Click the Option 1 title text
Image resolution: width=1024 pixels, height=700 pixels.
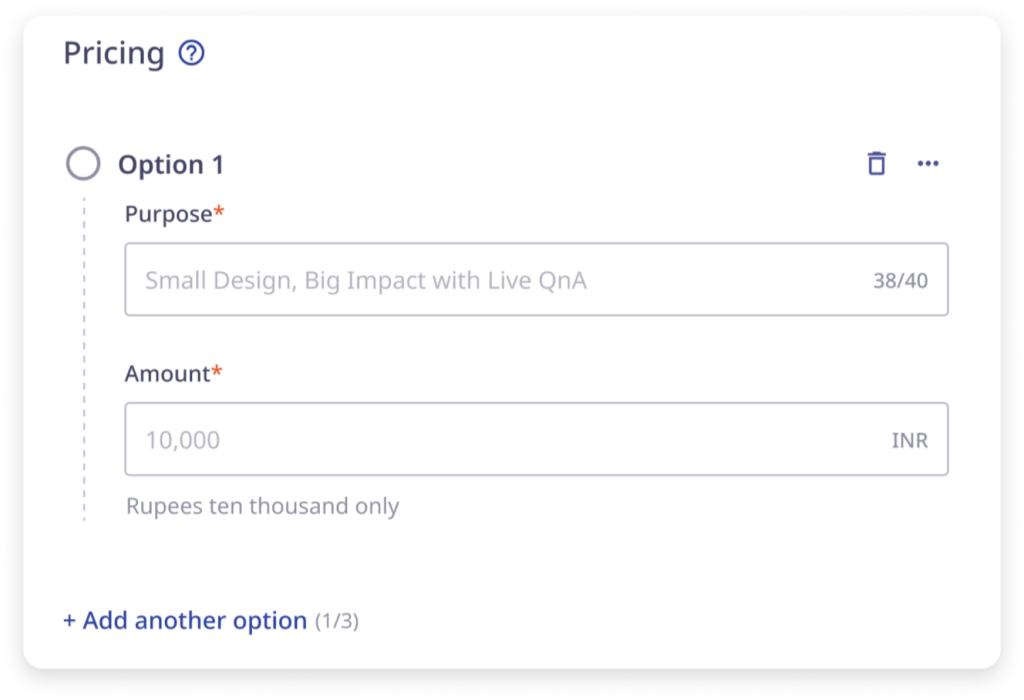171,164
